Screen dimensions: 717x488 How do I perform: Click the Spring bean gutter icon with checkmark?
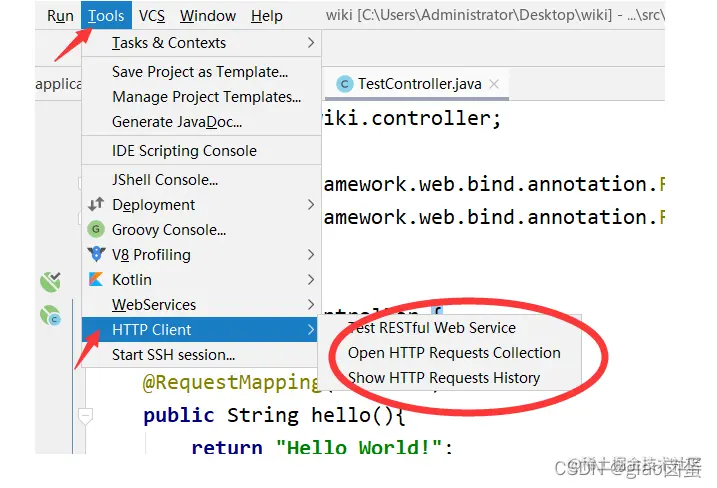click(50, 282)
